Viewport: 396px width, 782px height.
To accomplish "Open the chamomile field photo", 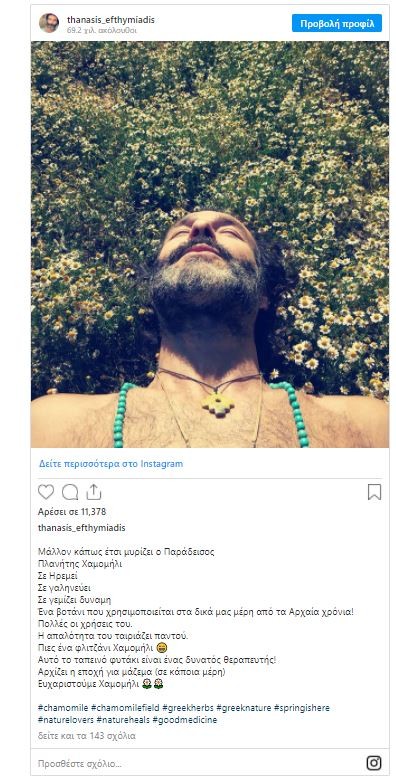I will point(210,244).
